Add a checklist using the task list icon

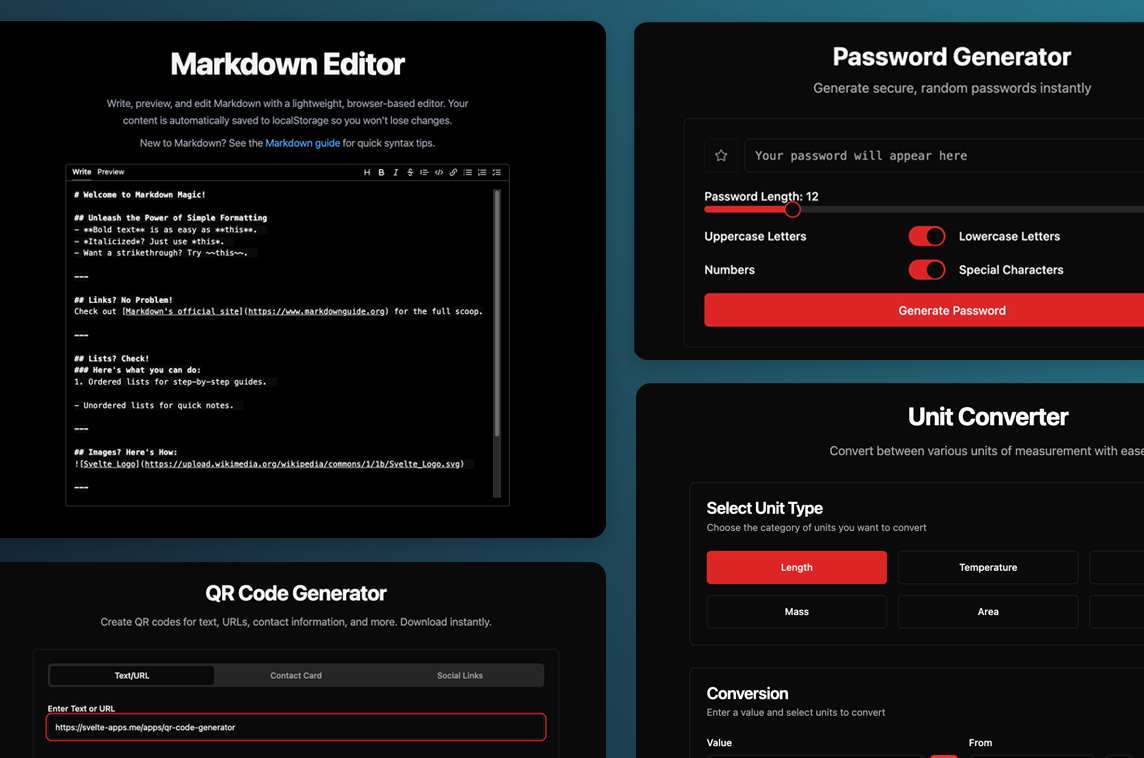[x=496, y=173]
